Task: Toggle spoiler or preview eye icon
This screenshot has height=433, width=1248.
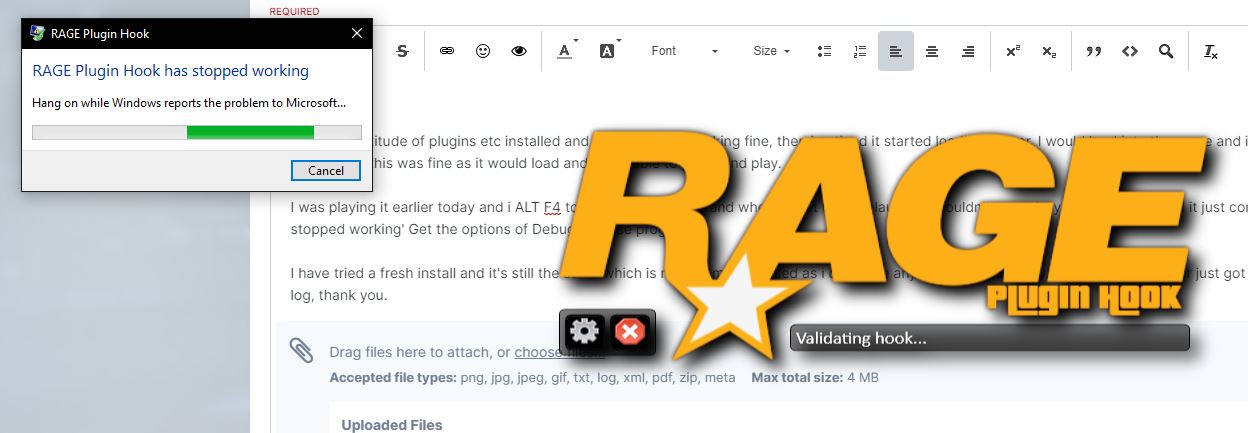Action: coord(519,51)
